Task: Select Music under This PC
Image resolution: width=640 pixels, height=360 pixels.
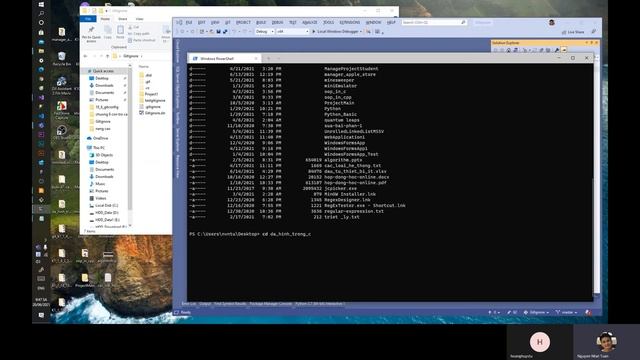Action: coord(97,184)
